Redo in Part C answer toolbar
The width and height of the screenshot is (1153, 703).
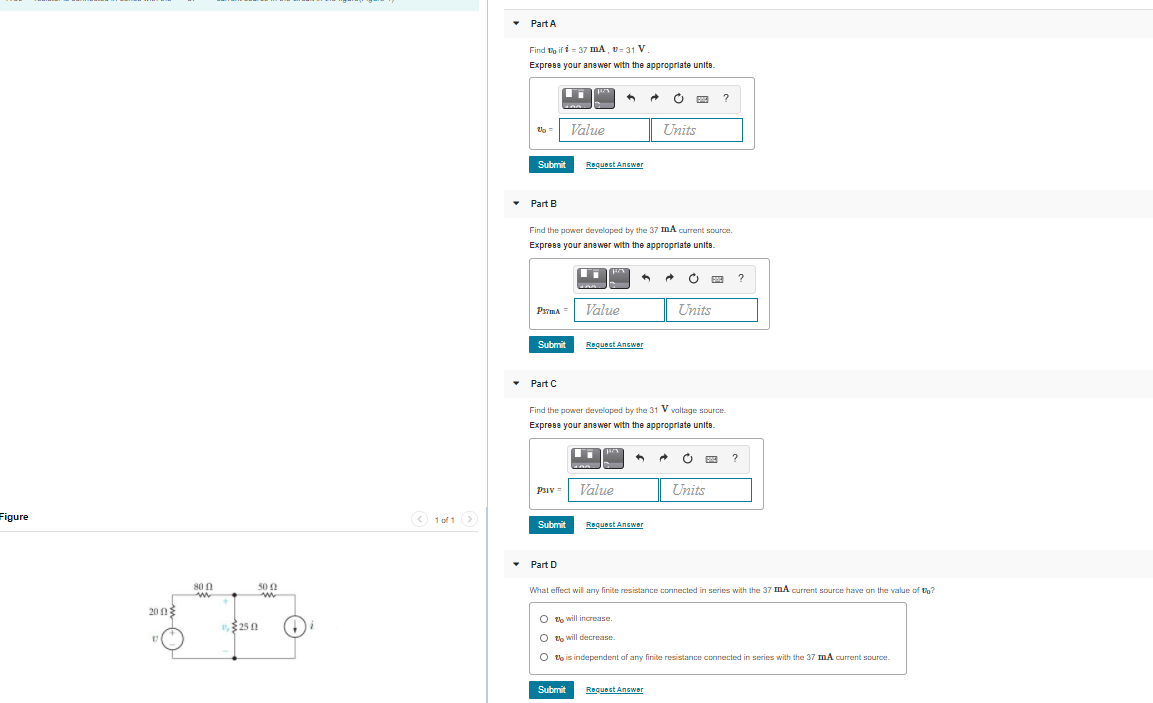click(663, 458)
